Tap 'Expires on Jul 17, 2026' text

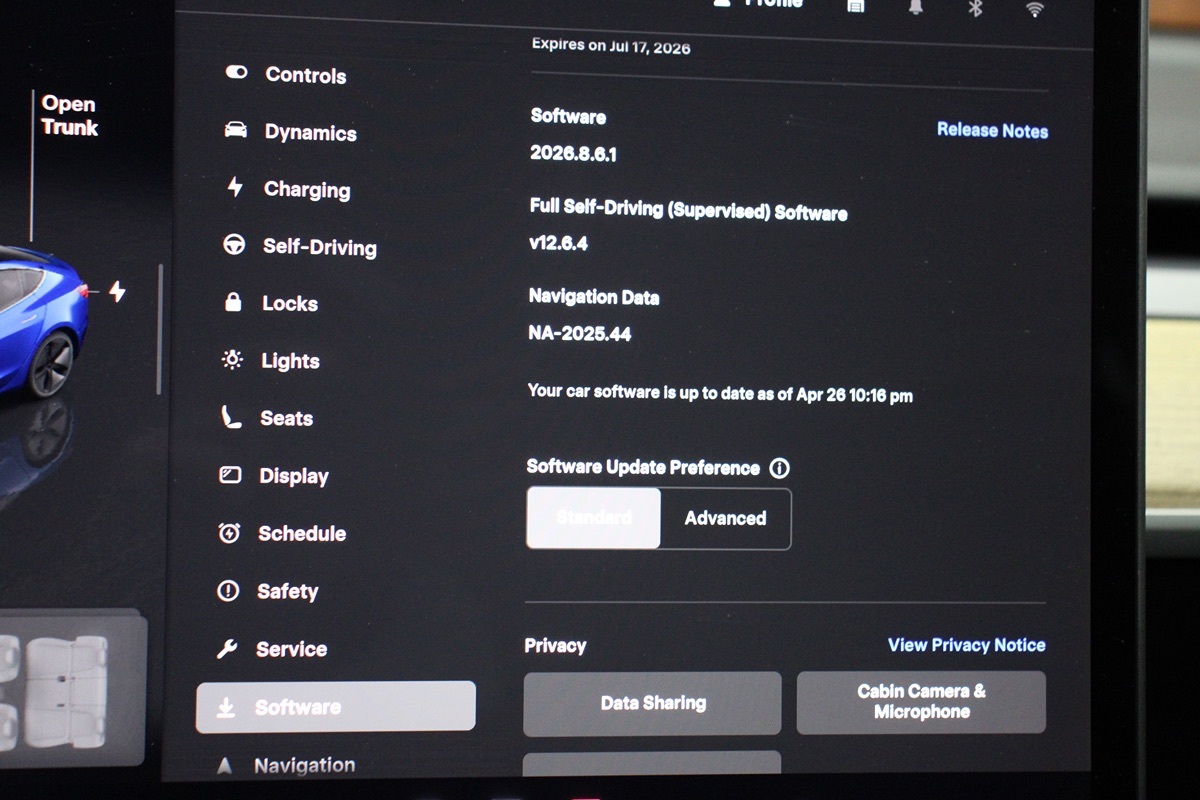click(x=611, y=46)
